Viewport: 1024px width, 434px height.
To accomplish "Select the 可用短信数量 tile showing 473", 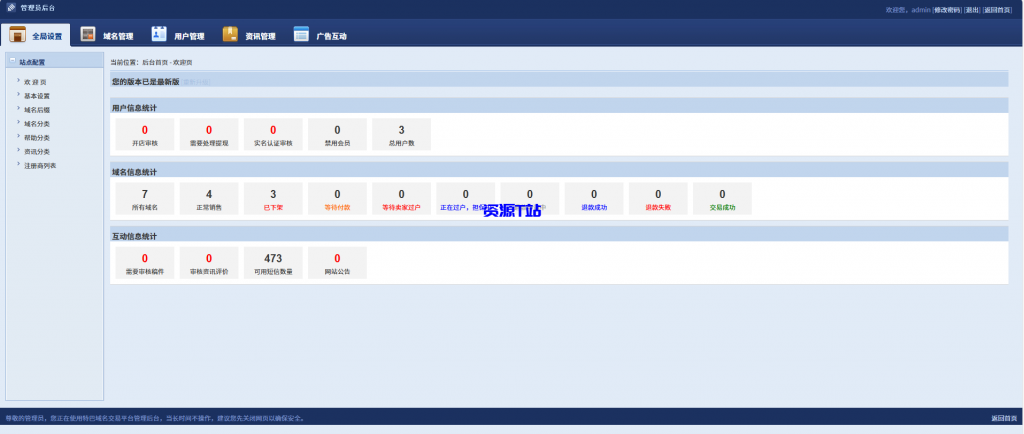I will [273, 263].
